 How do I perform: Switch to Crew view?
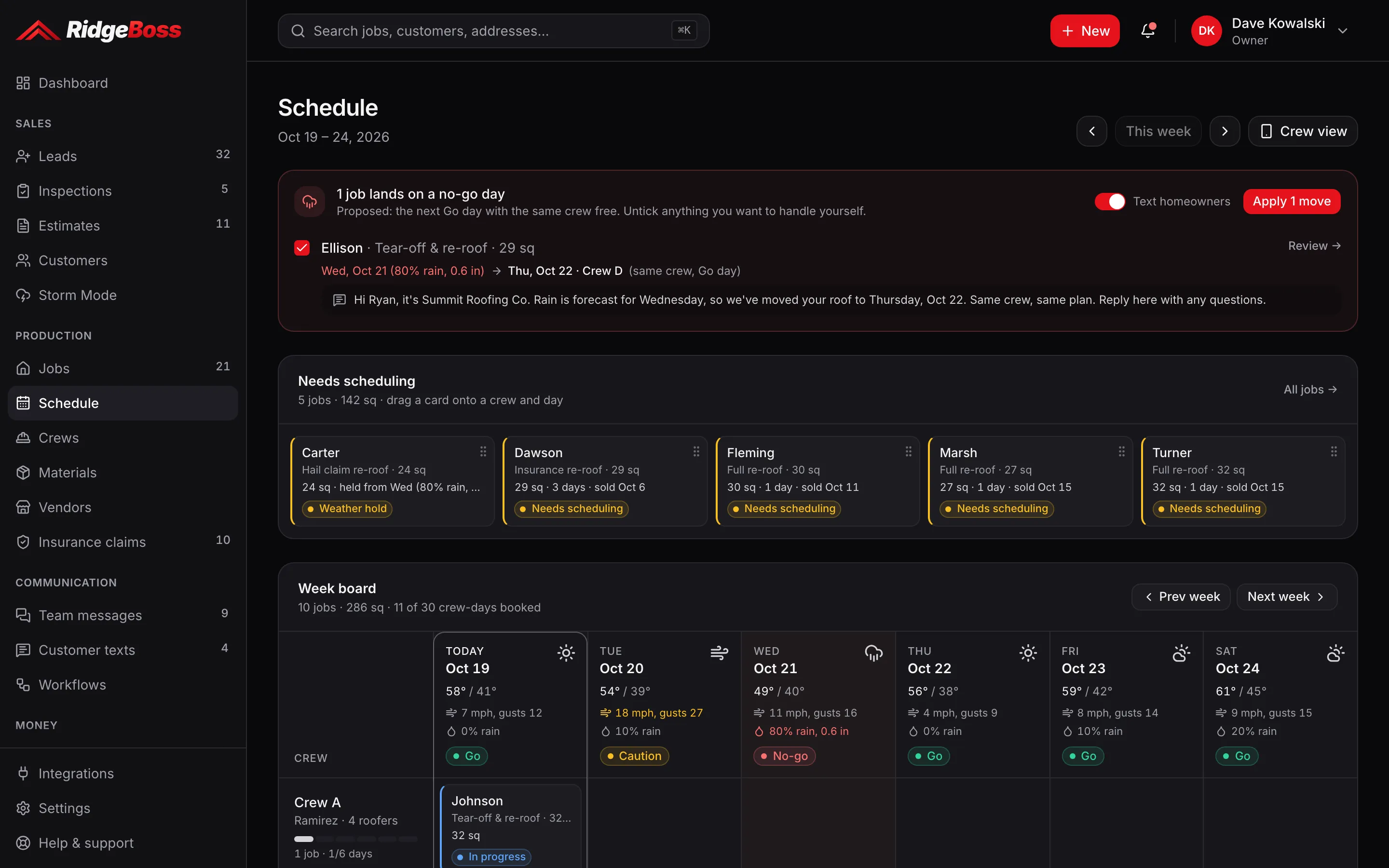click(x=1303, y=132)
